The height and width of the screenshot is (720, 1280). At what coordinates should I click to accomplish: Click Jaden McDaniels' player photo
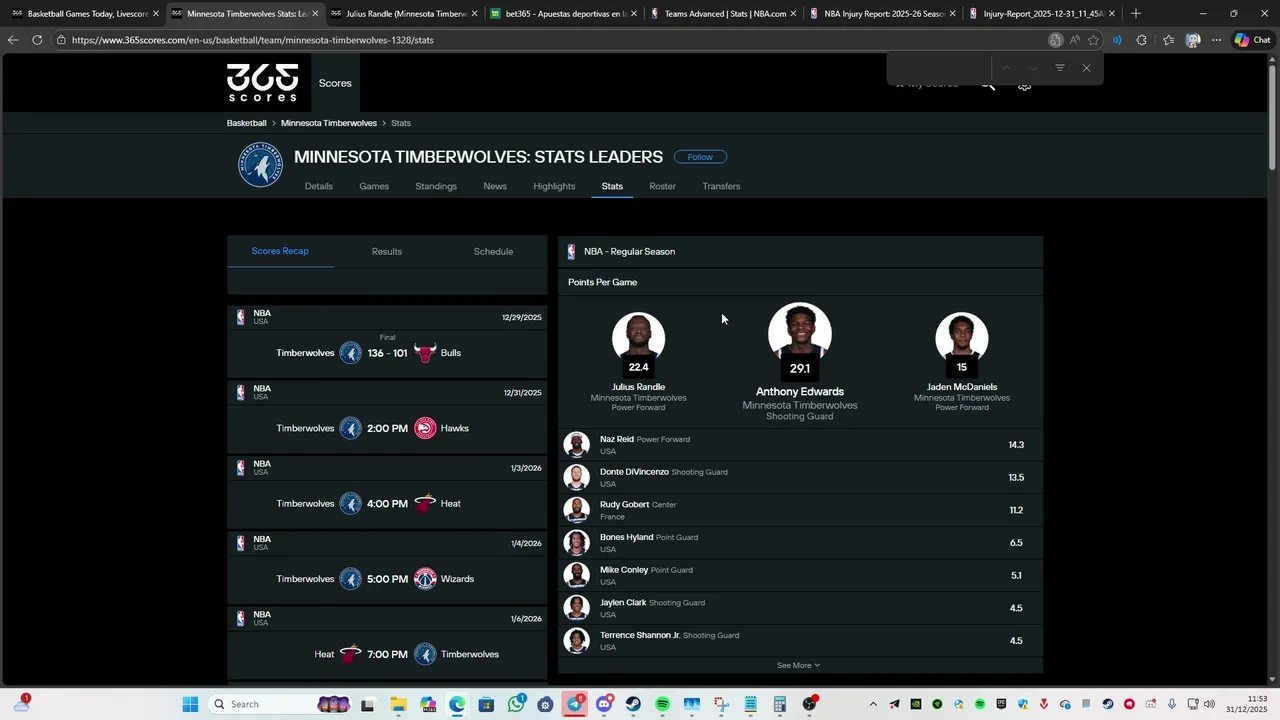pyautogui.click(x=962, y=338)
